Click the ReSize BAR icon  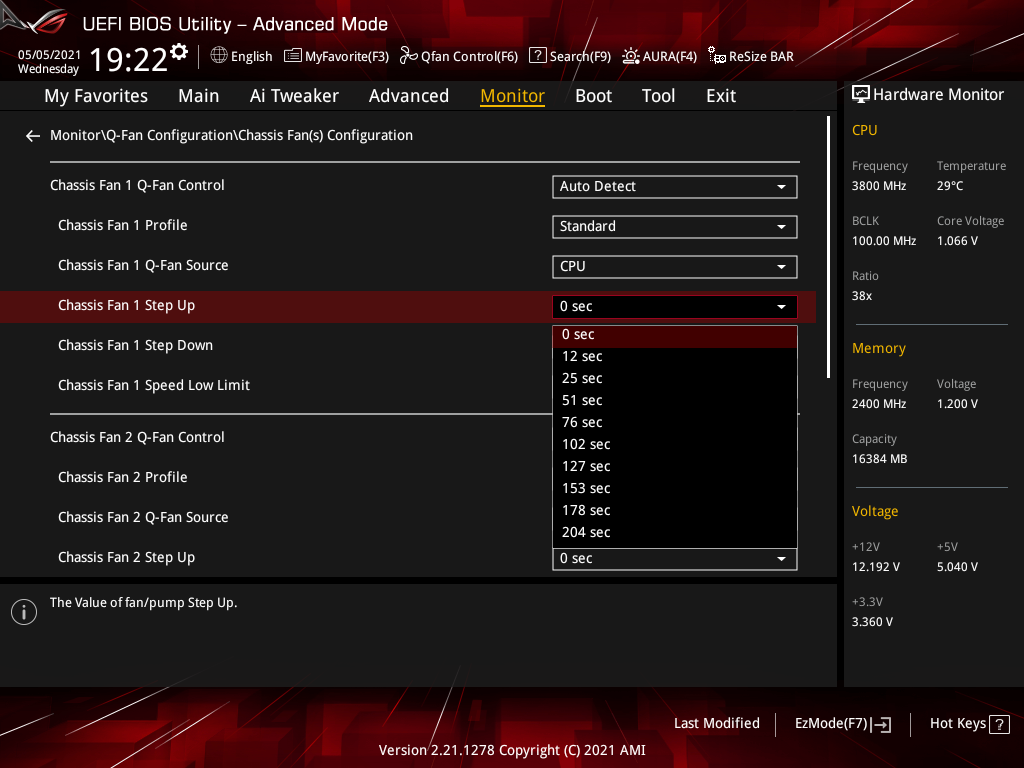(716, 56)
